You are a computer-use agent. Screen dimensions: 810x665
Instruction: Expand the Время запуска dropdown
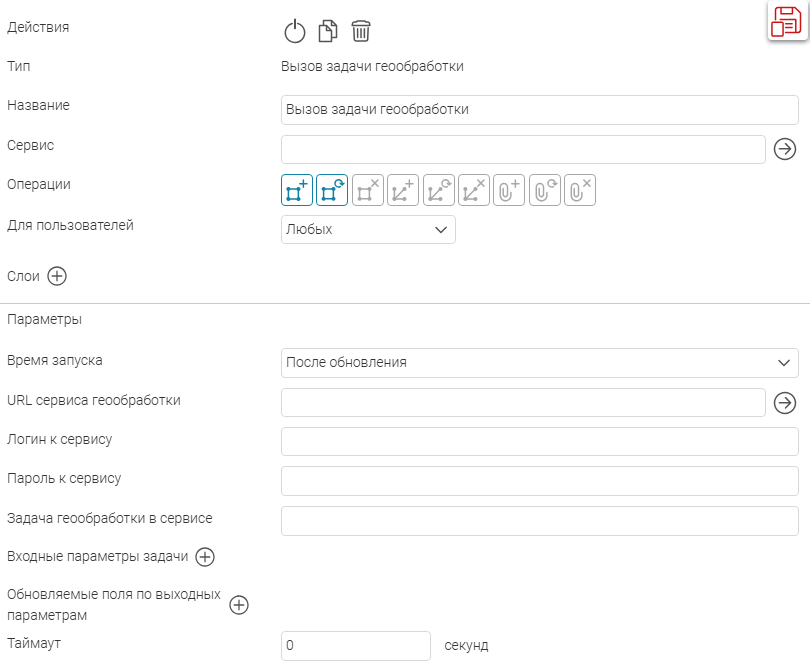[x=540, y=363]
